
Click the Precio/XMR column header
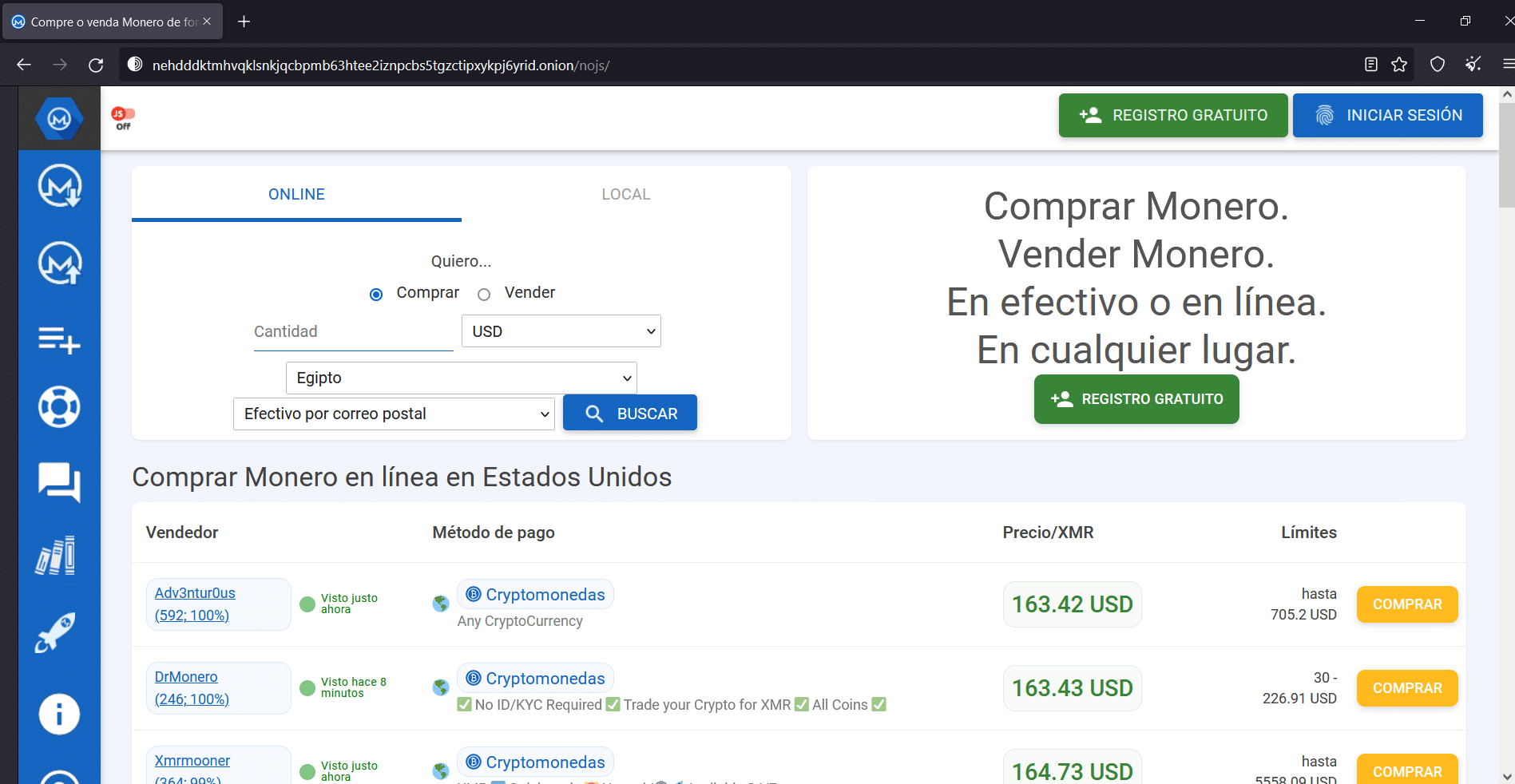(x=1048, y=533)
